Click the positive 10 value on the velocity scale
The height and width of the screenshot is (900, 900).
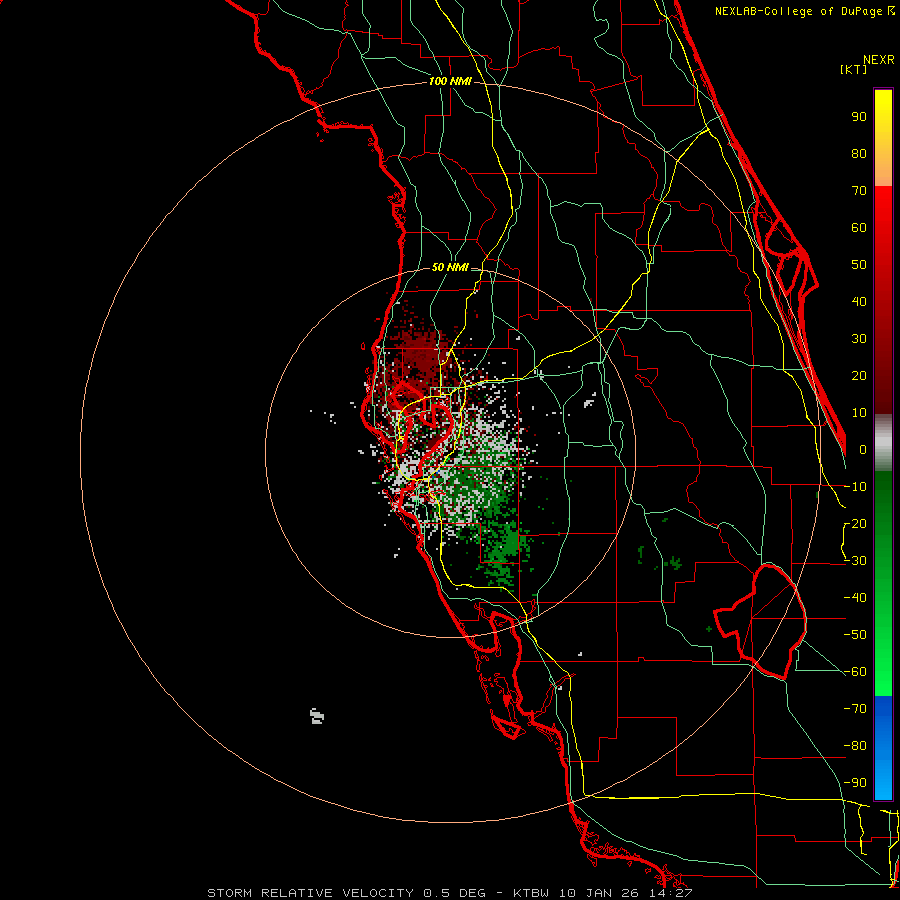pyautogui.click(x=859, y=413)
